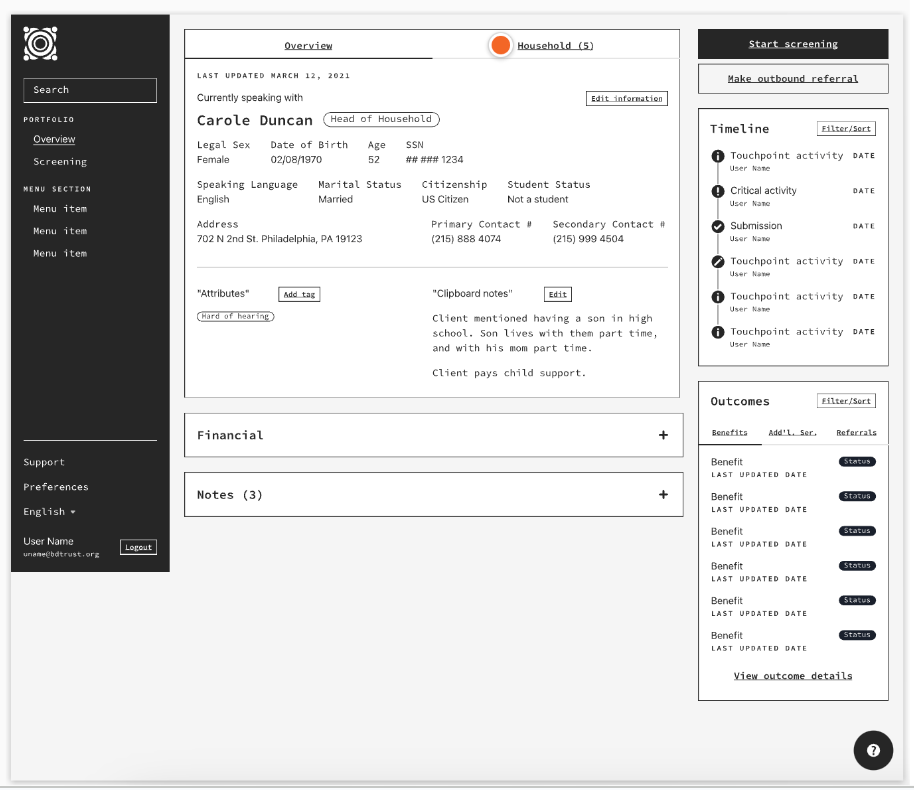Click the last Touchpoint activity info icon

coord(717,332)
